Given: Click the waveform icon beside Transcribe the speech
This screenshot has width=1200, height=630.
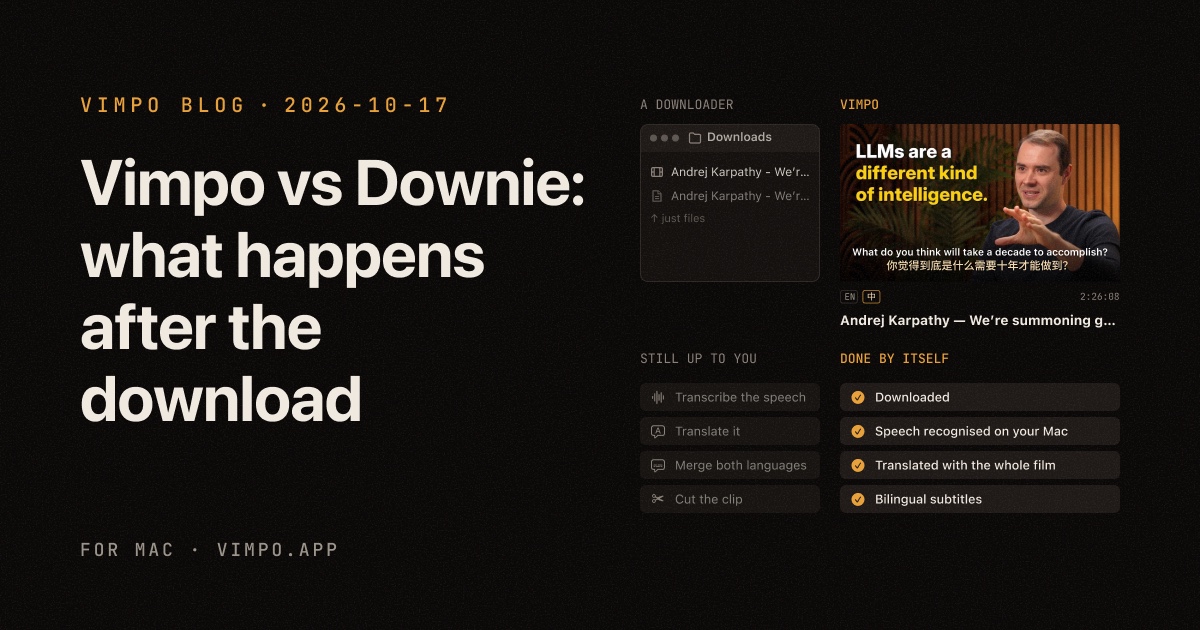Looking at the screenshot, I should pyautogui.click(x=658, y=397).
